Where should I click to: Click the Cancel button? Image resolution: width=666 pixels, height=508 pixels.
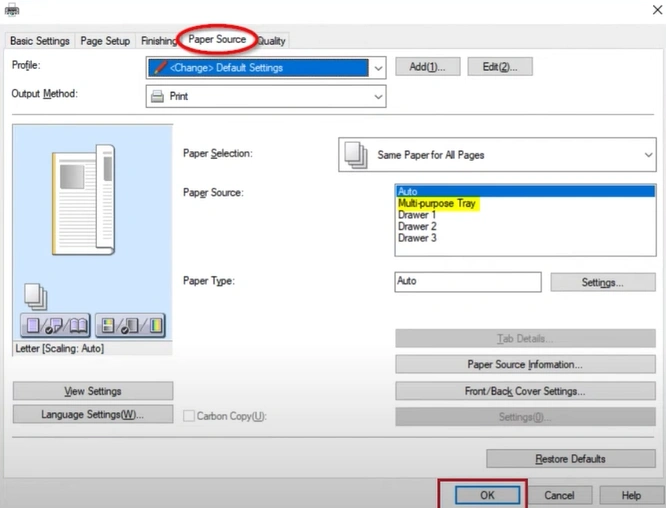pos(559,495)
